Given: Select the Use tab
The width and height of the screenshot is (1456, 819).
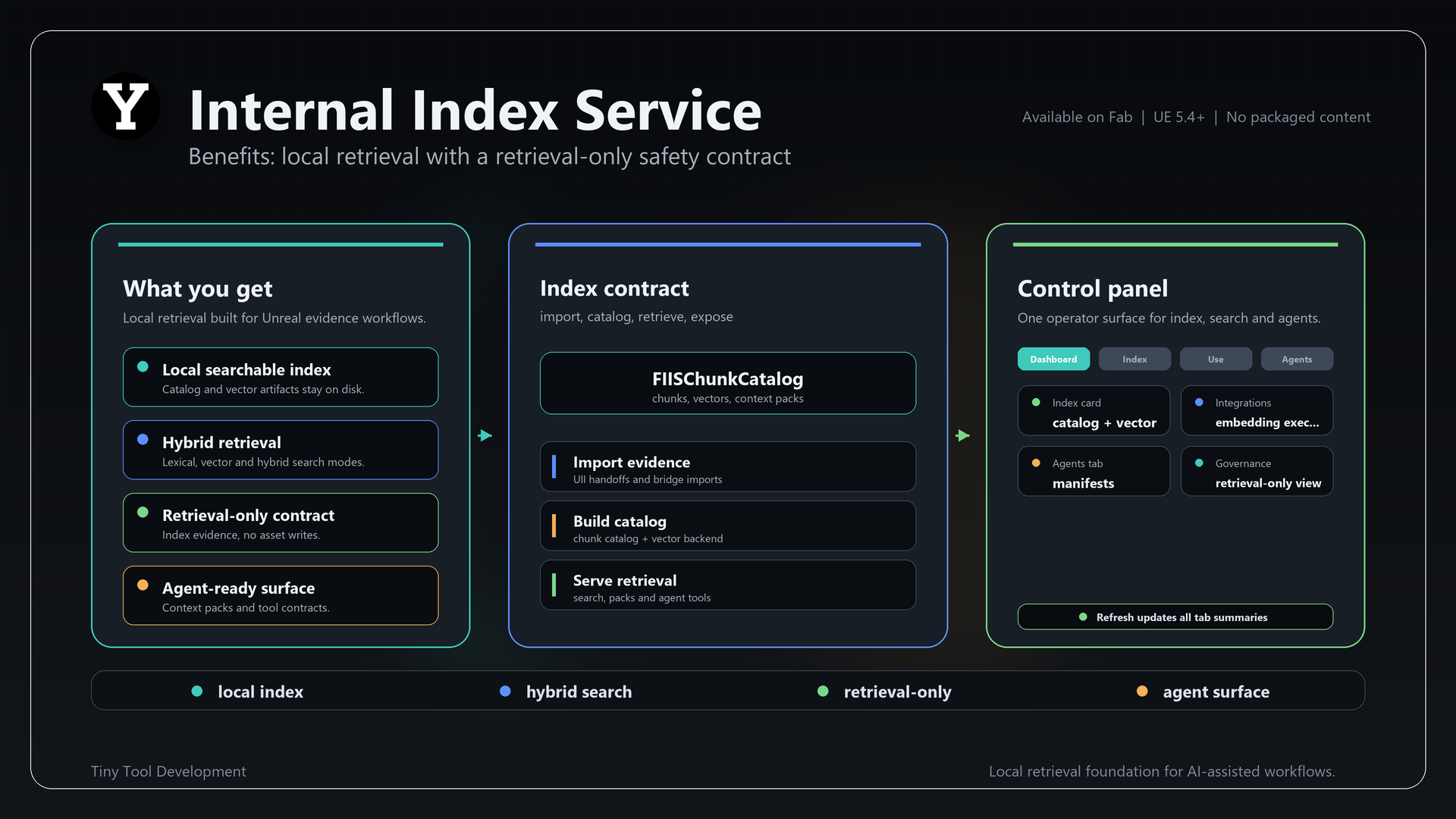Looking at the screenshot, I should 1216,359.
